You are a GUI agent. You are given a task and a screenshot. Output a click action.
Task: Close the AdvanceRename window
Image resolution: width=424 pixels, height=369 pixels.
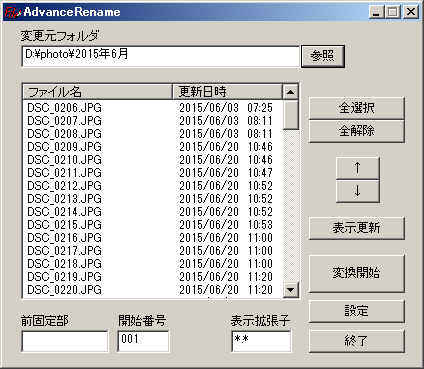(411, 12)
